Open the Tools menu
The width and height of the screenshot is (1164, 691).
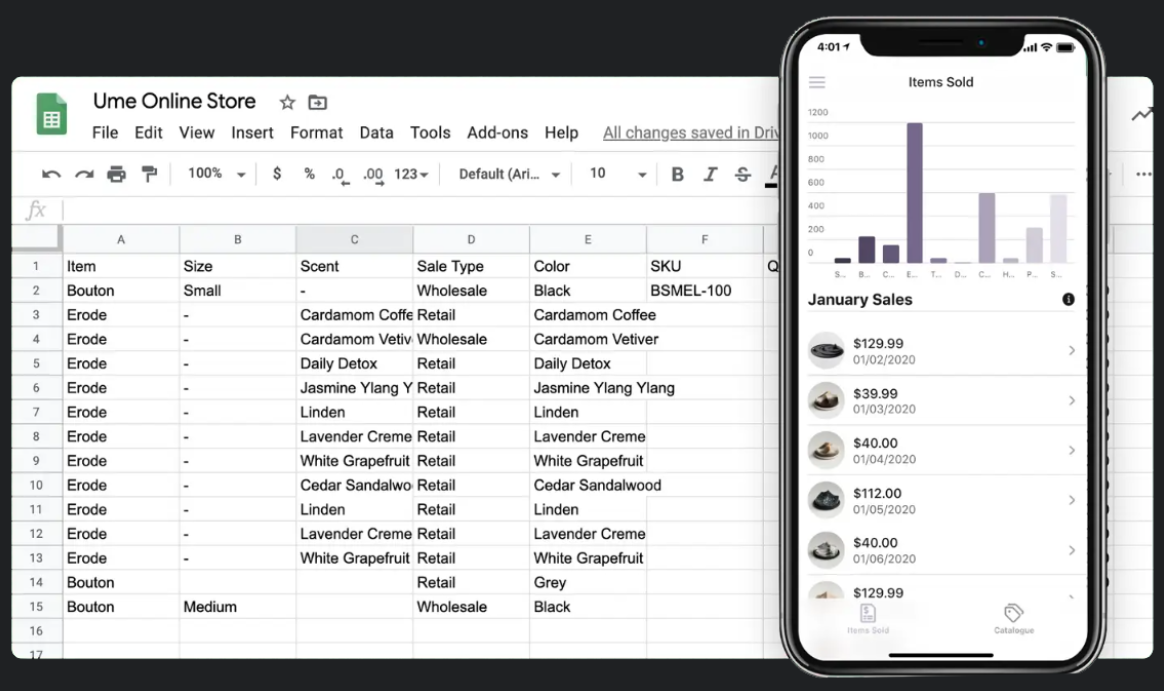tap(431, 133)
